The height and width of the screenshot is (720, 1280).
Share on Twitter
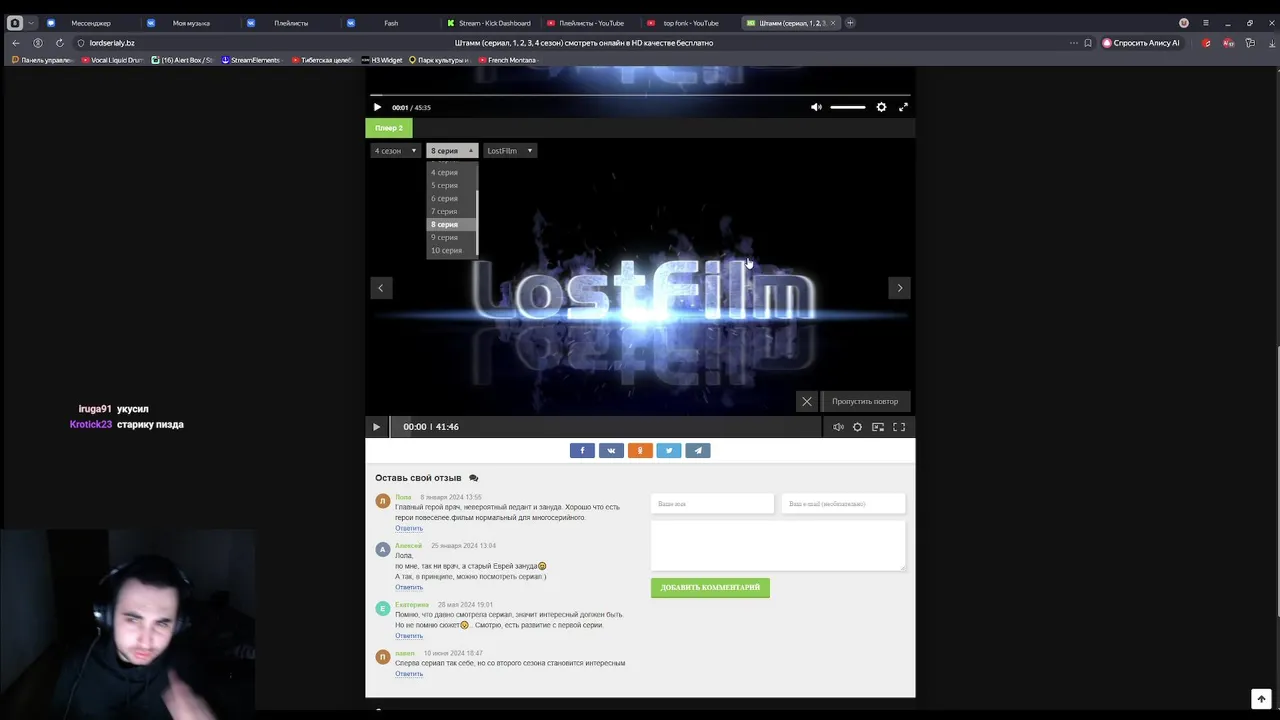(x=669, y=451)
